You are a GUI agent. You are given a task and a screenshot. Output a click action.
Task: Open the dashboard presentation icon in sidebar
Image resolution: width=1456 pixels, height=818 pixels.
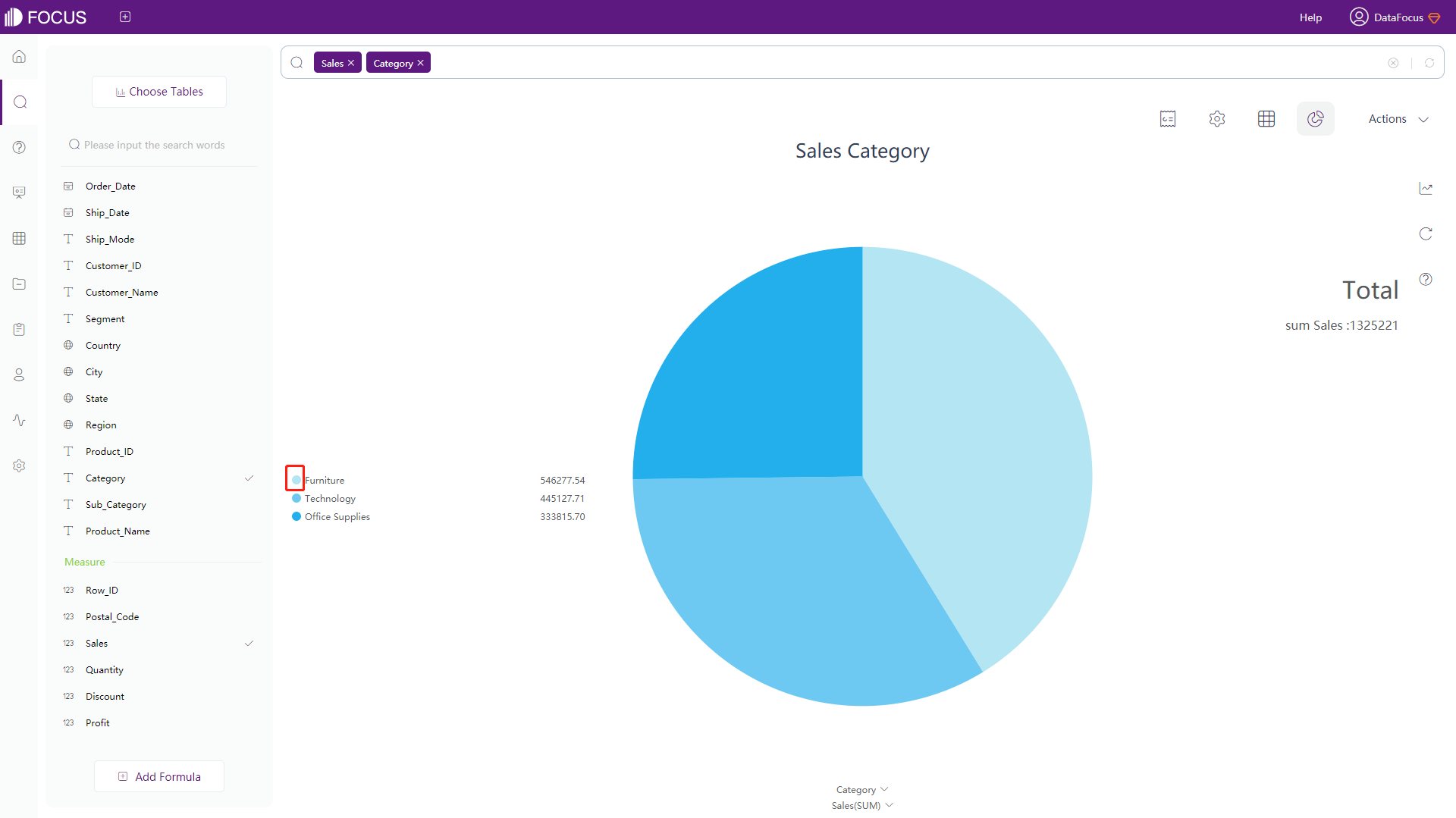19,193
